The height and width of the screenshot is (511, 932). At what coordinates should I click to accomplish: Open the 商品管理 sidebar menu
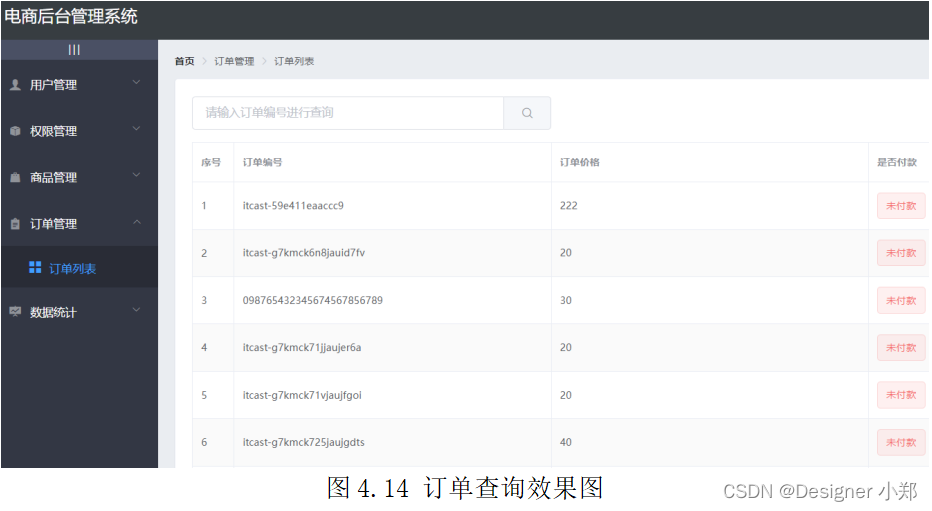80,178
